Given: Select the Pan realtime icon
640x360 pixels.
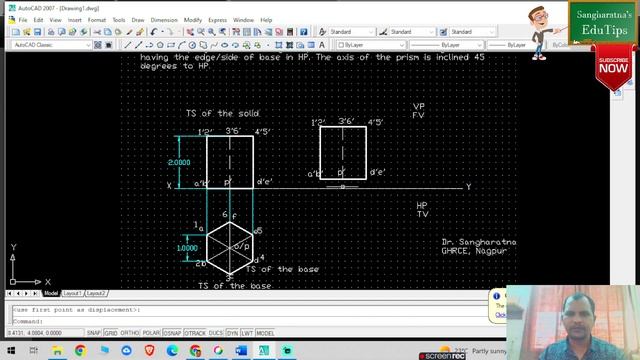Looking at the screenshot, I should [x=190, y=32].
